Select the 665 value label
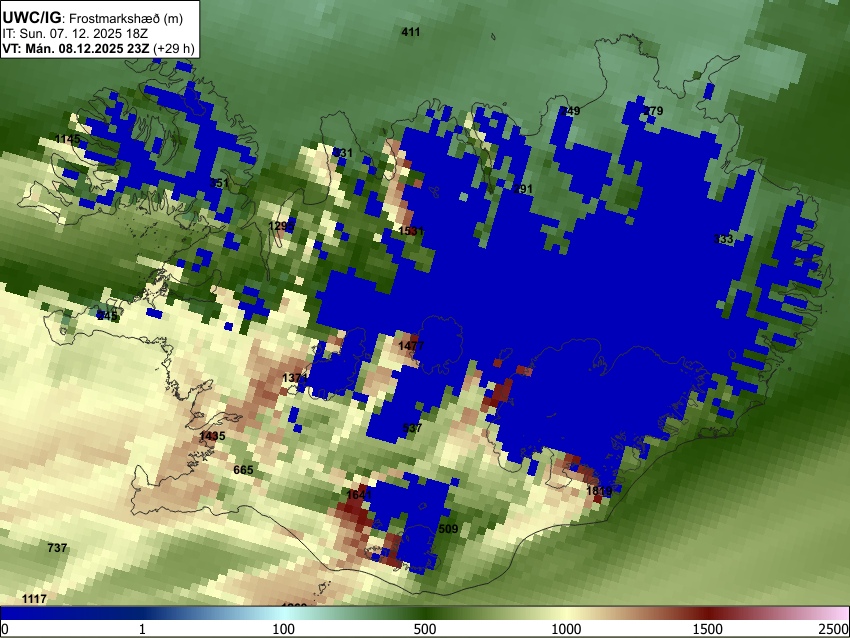The image size is (850, 638). [243, 470]
